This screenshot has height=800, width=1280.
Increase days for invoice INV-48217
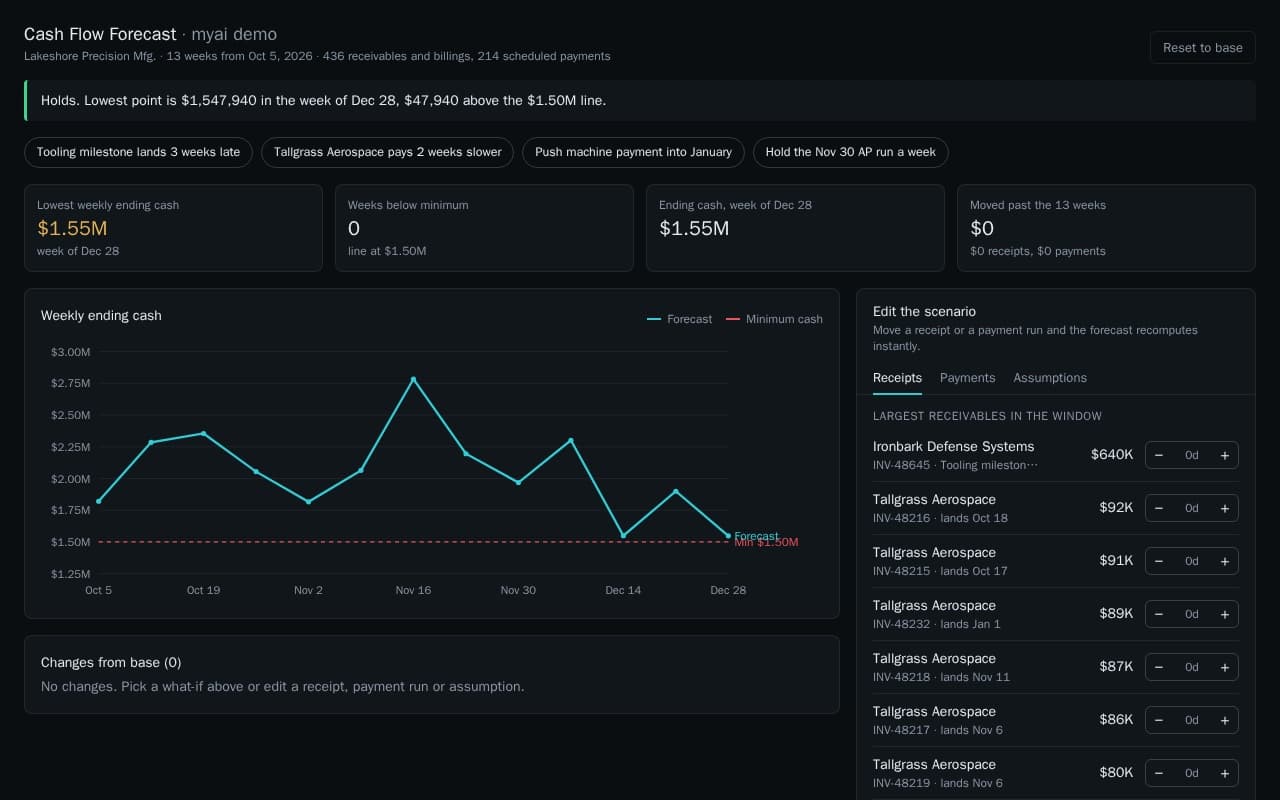(x=1224, y=720)
